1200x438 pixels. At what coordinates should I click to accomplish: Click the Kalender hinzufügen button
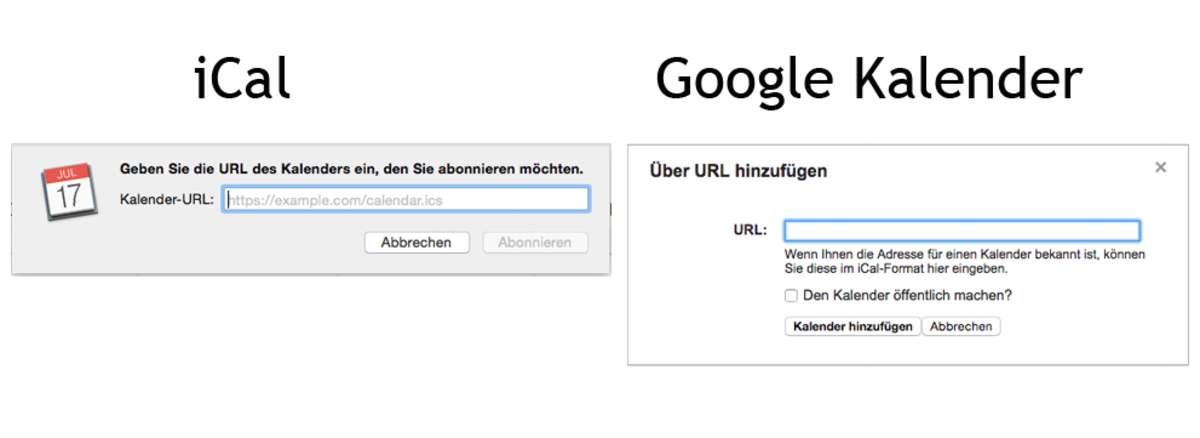click(852, 326)
